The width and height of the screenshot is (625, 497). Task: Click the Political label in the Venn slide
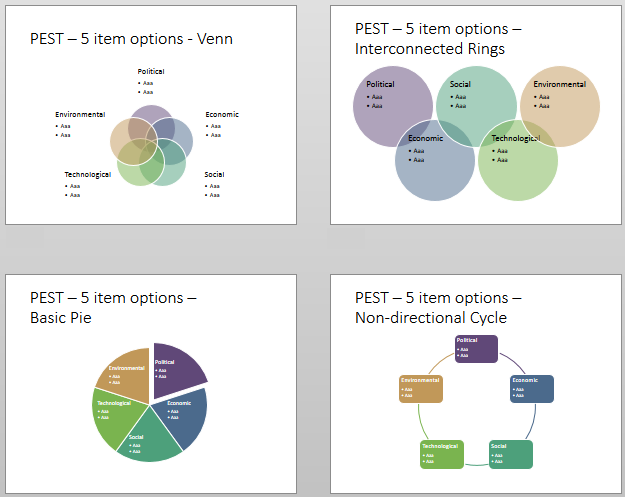[x=151, y=72]
